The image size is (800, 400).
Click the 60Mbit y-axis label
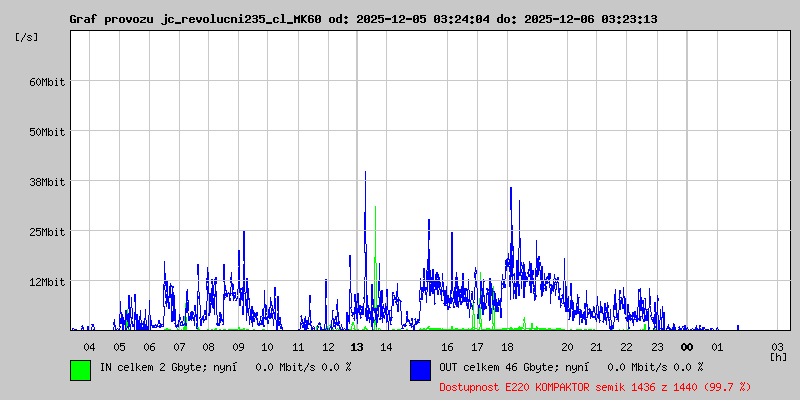click(x=46, y=82)
